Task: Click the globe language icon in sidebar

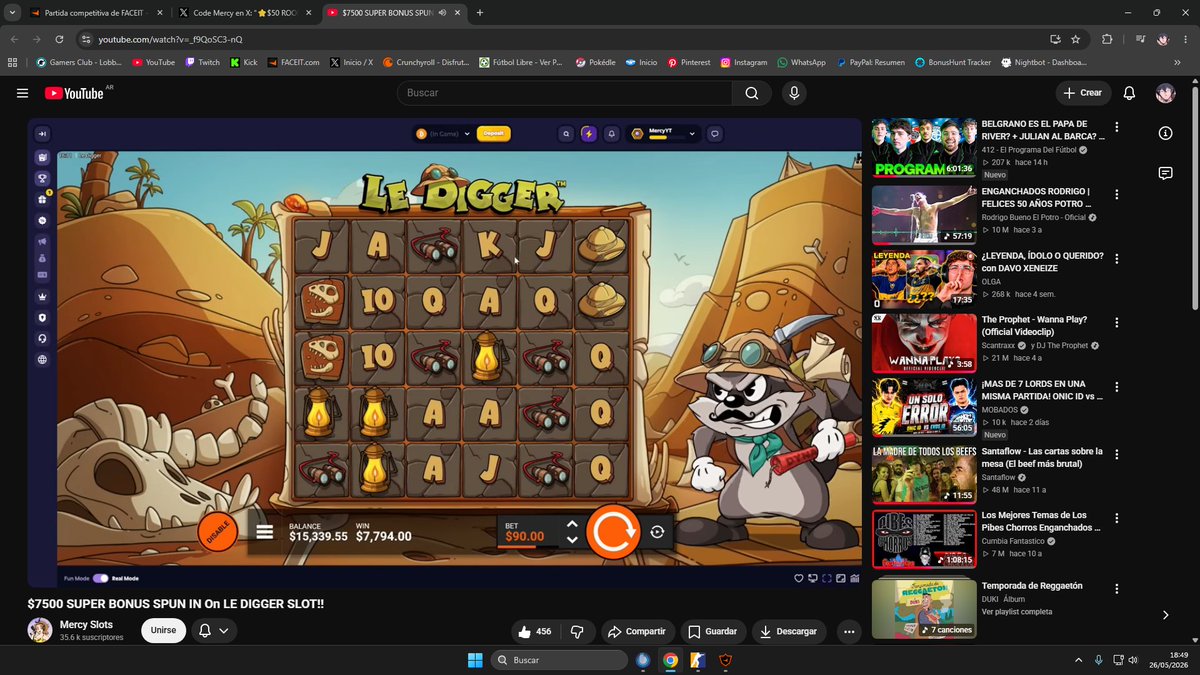Action: click(43, 359)
